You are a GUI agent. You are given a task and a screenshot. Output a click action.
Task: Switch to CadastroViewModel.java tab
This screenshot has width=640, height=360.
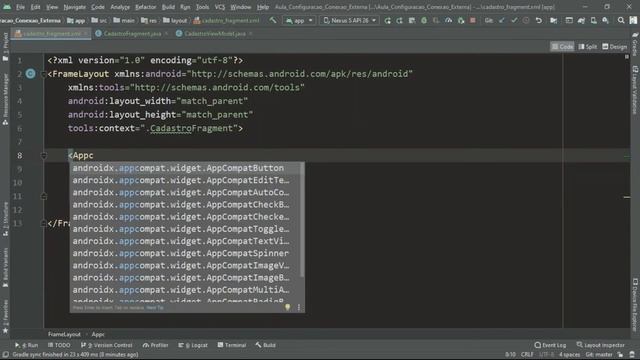click(x=215, y=34)
